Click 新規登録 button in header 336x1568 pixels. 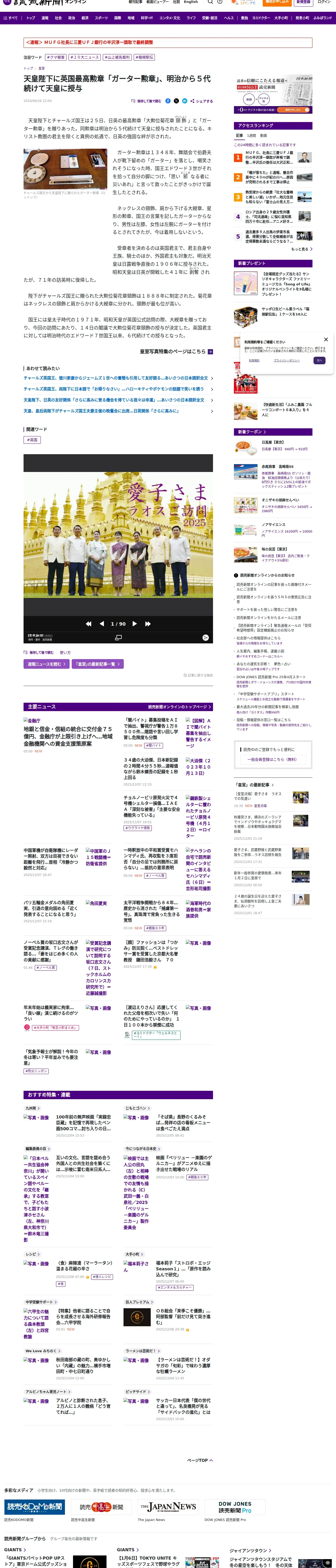click(303, 2)
